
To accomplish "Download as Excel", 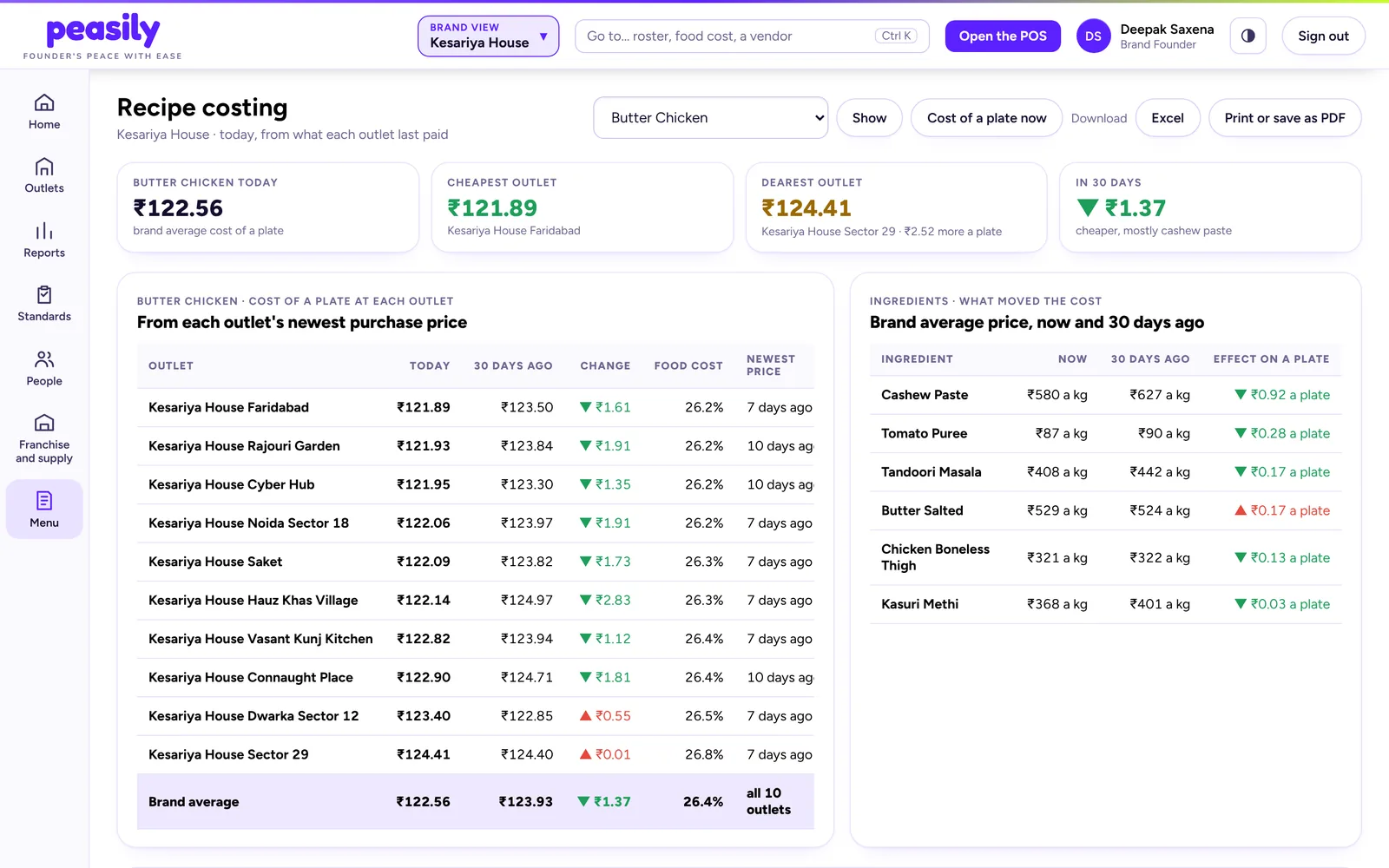I will pos(1167,118).
